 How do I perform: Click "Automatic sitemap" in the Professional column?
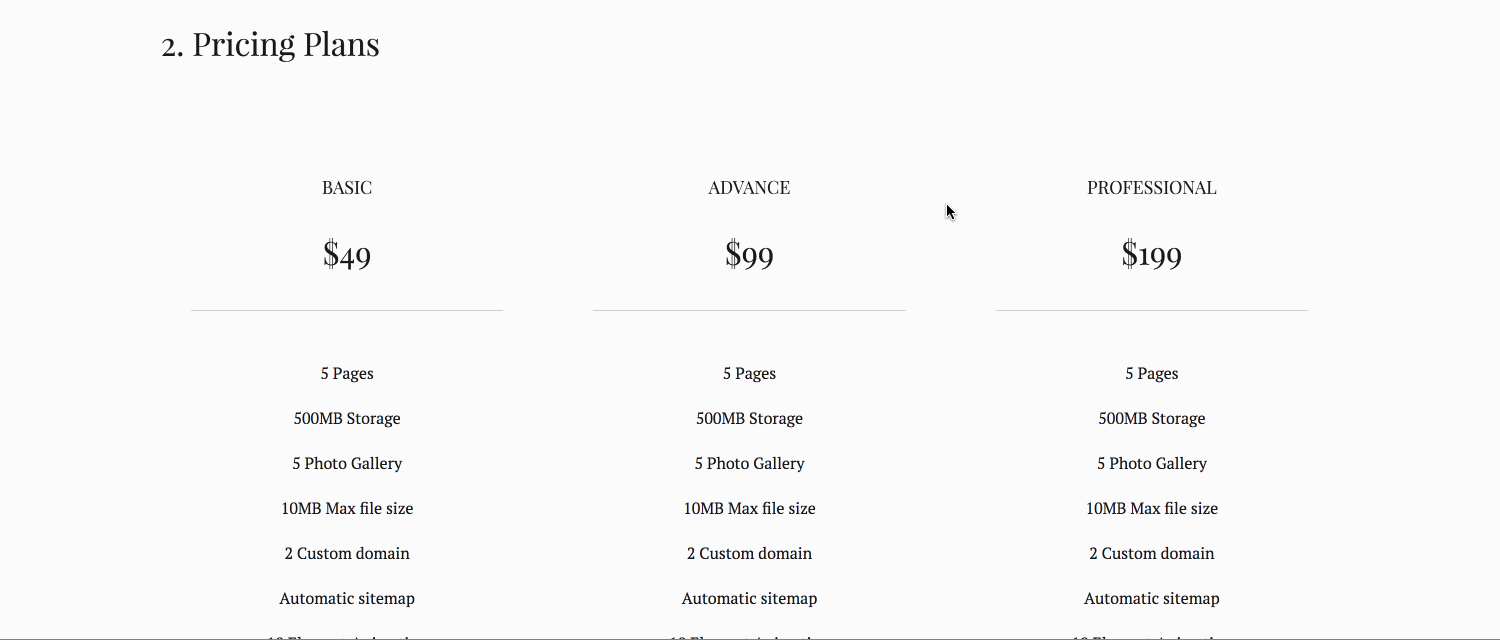(1151, 599)
